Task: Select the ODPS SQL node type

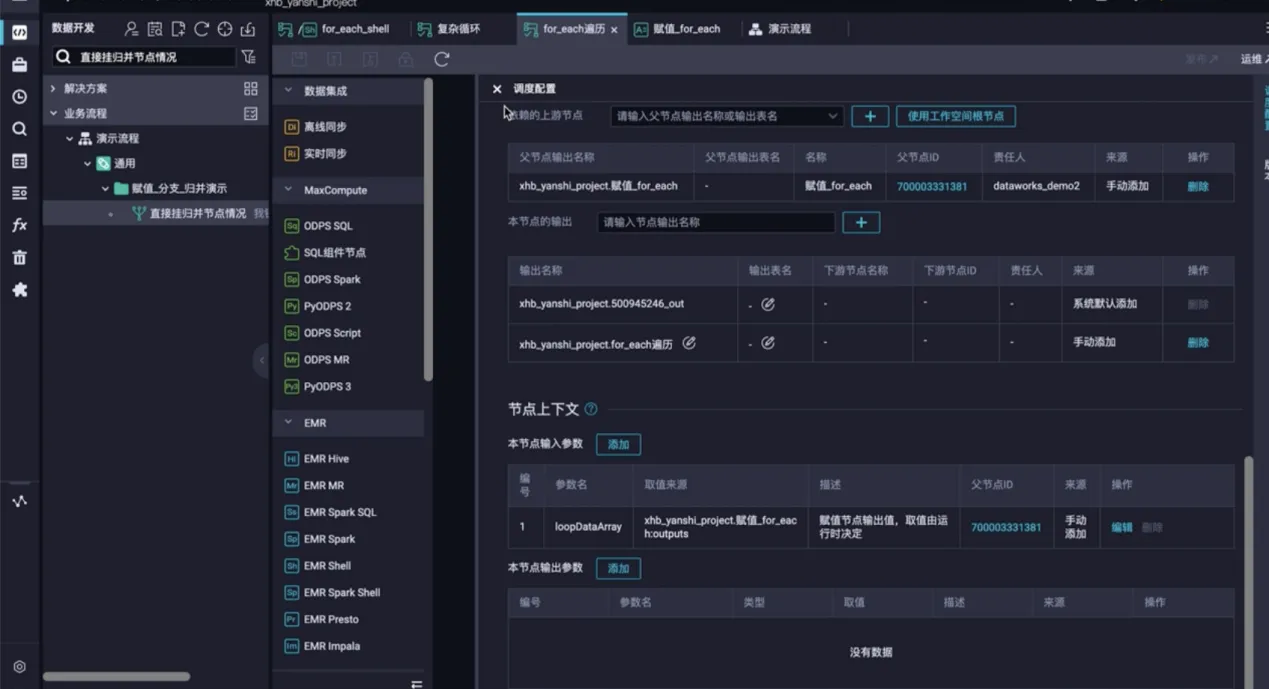Action: click(318, 226)
